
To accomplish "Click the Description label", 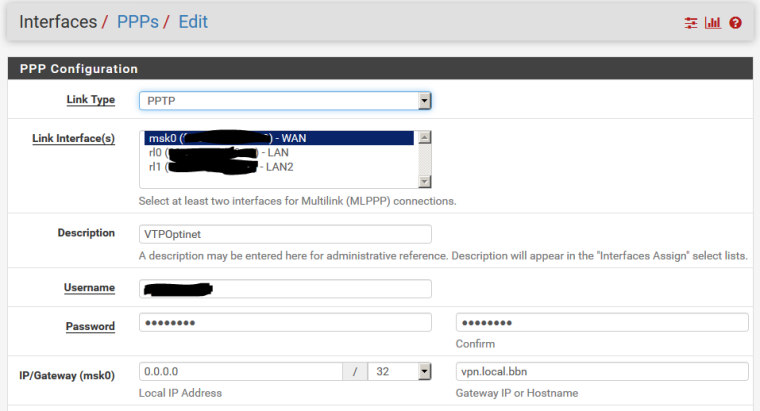I will (x=86, y=233).
